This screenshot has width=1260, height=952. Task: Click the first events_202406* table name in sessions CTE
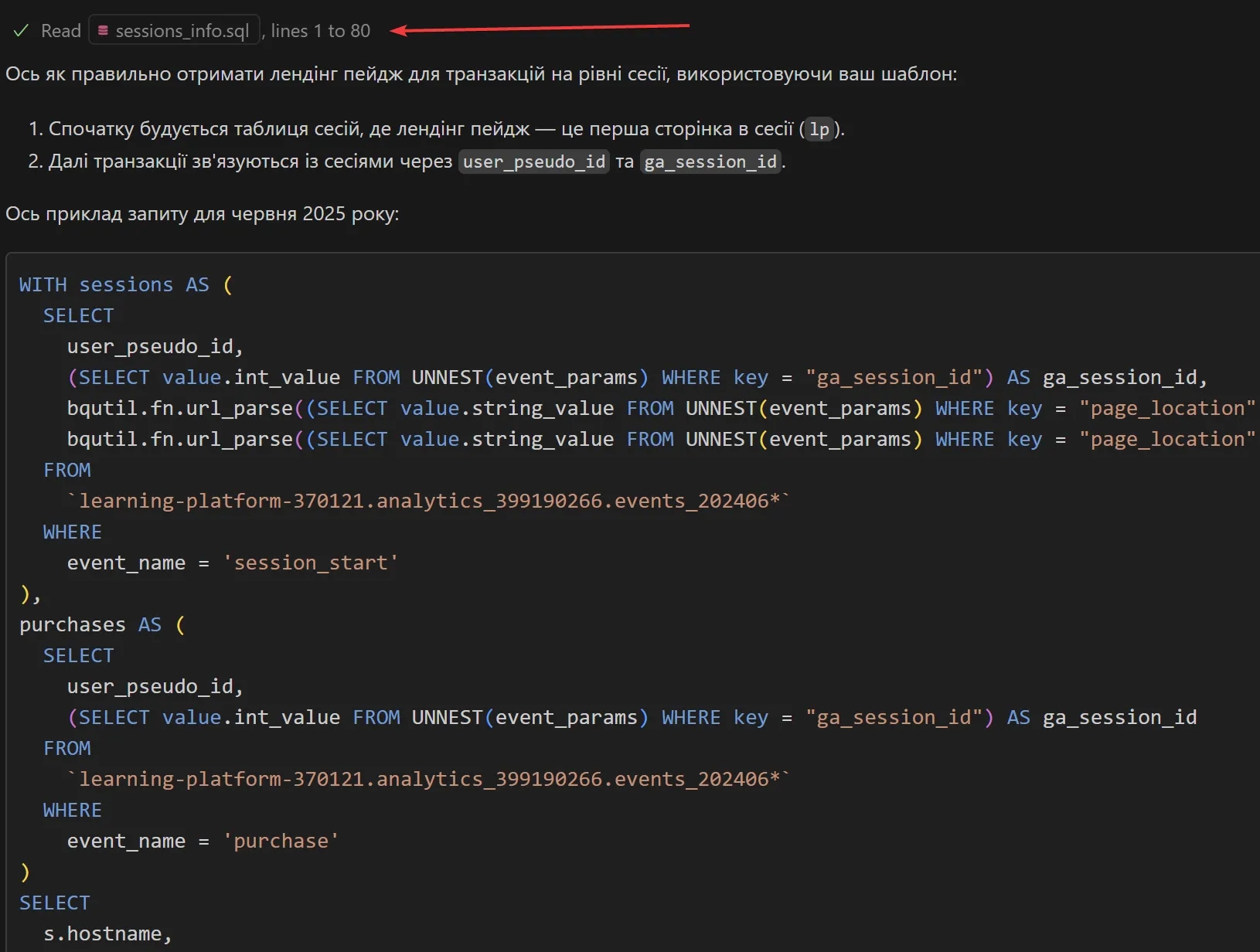tap(428, 501)
